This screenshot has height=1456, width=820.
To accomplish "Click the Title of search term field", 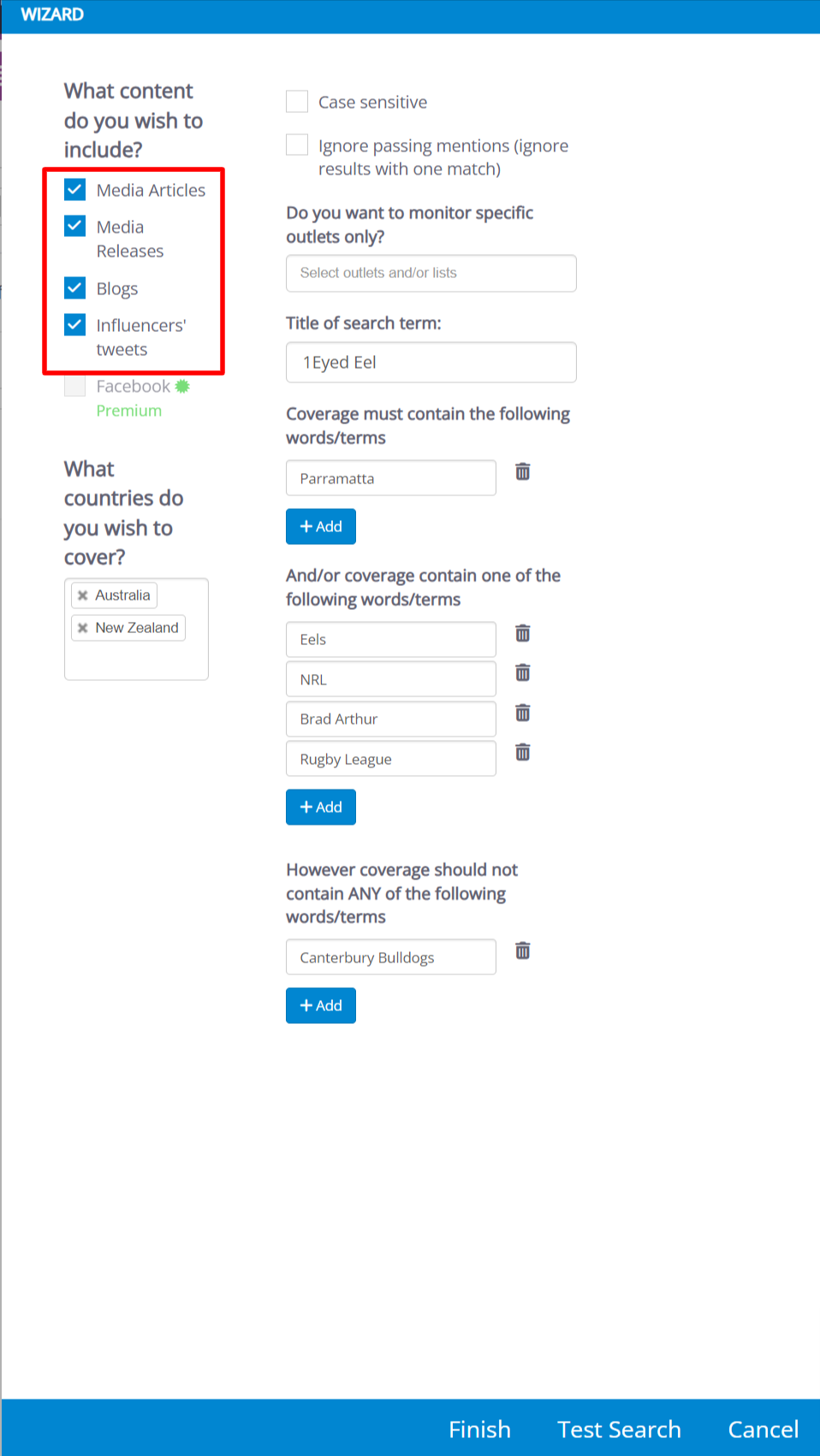I will point(431,363).
